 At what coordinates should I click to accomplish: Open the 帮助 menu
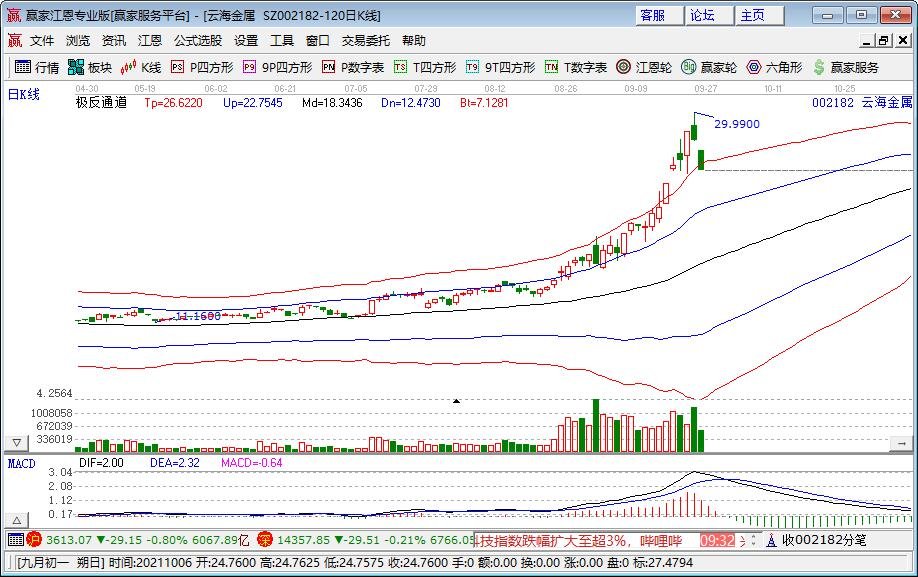pyautogui.click(x=414, y=40)
